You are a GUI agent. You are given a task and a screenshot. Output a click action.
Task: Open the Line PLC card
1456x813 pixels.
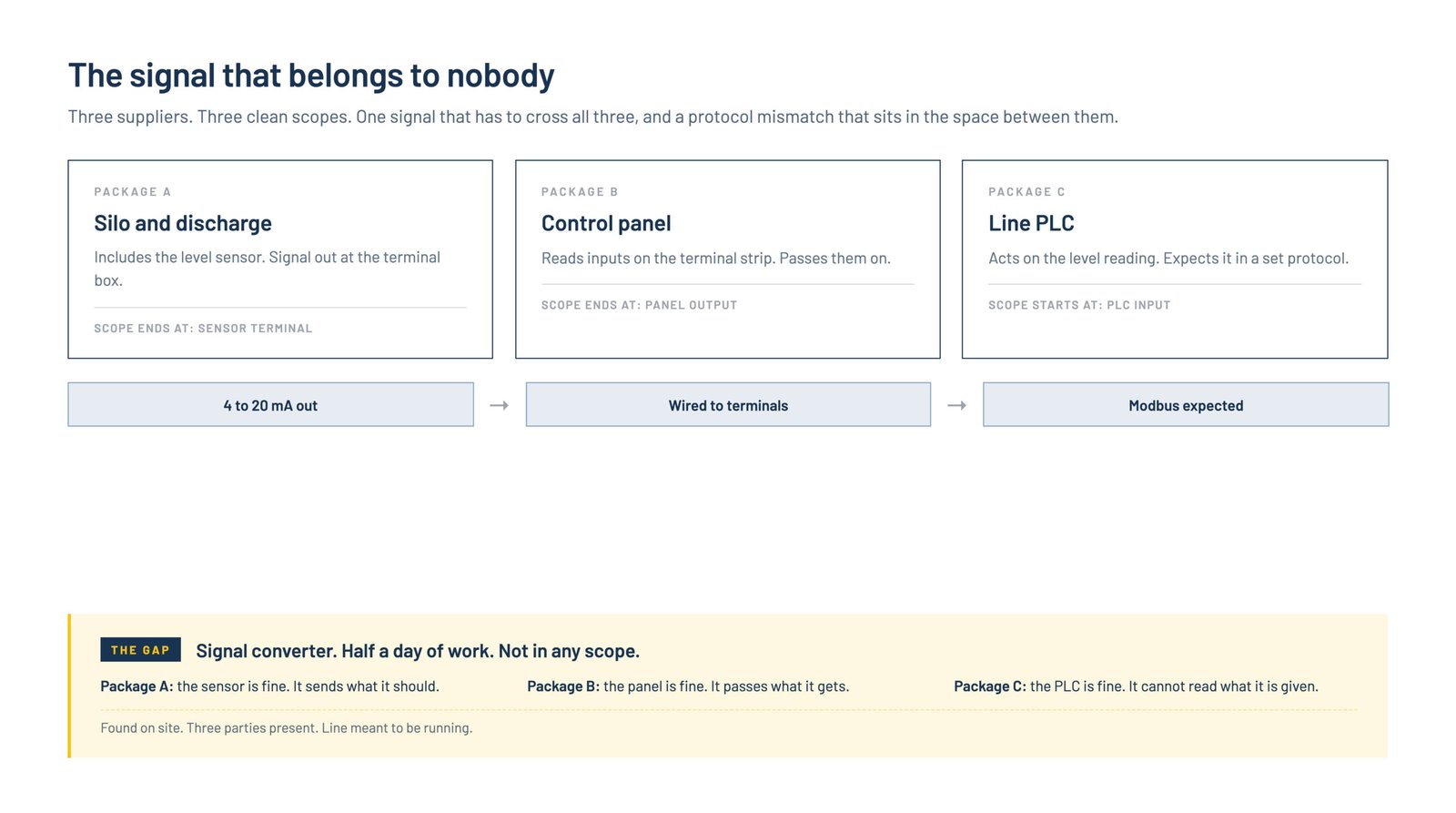pyautogui.click(x=1175, y=259)
